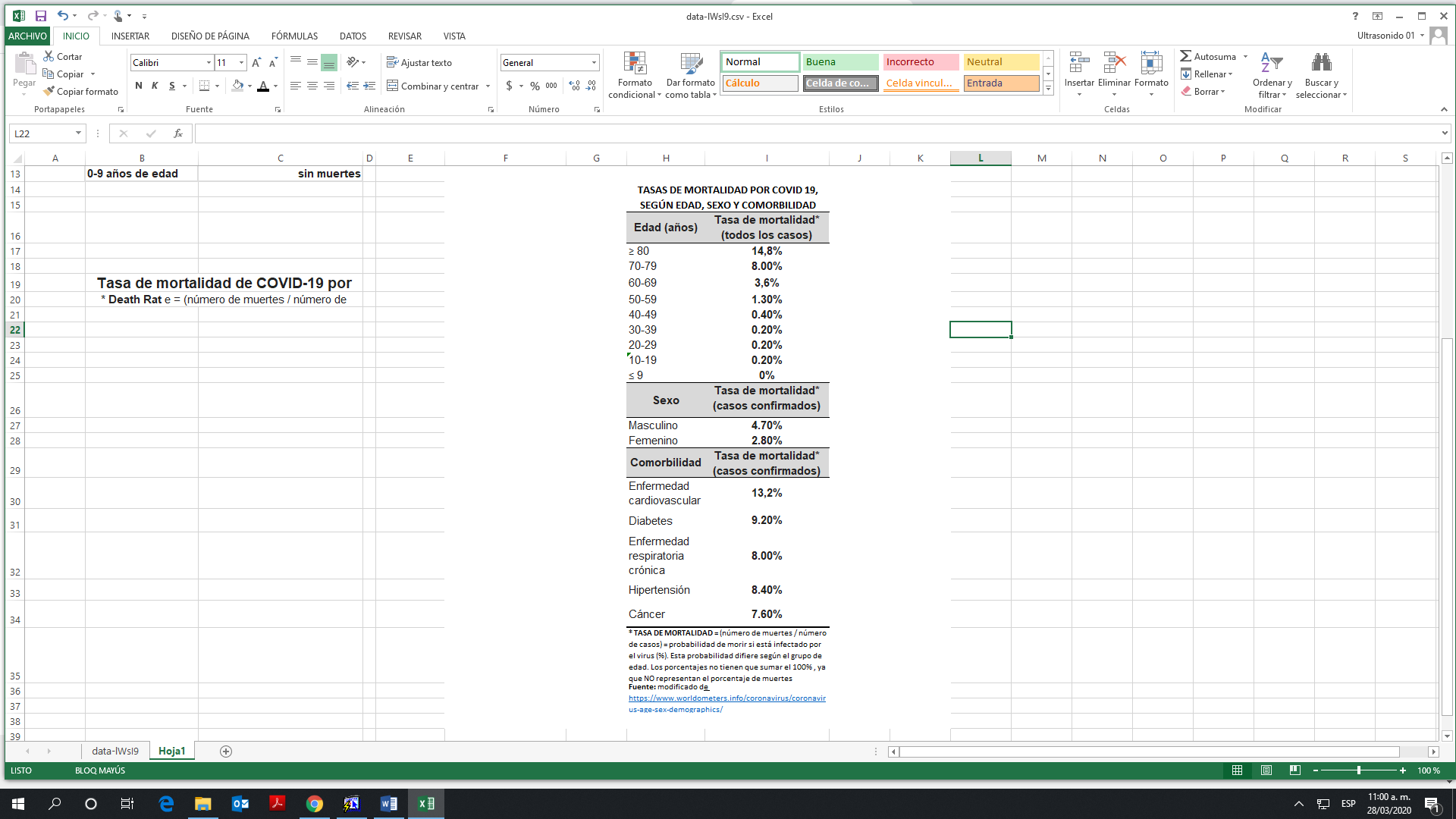Viewport: 1456px width, 819px height.
Task: Click the zoom slider handle
Action: coord(1359,770)
